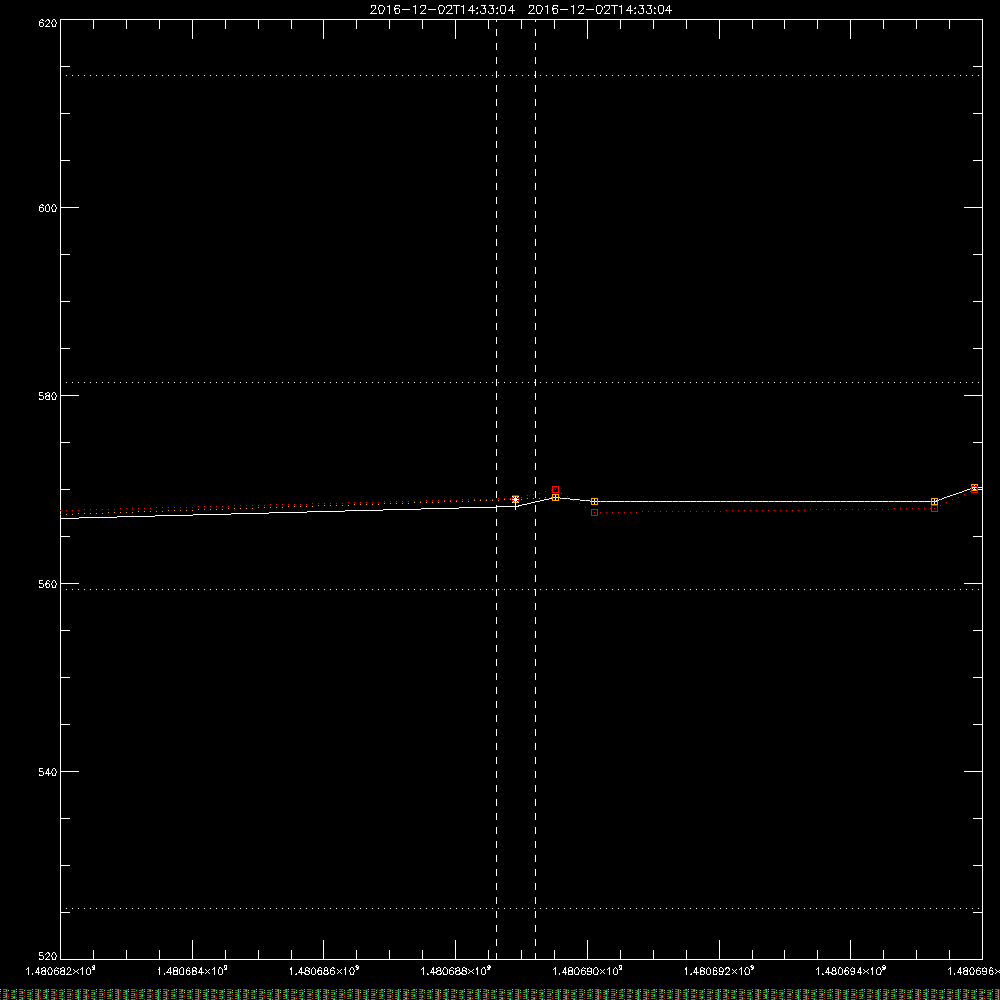Image resolution: width=1000 pixels, height=1000 pixels.
Task: Click the lowest dotted horizontal line near 525
Action: coord(521,908)
